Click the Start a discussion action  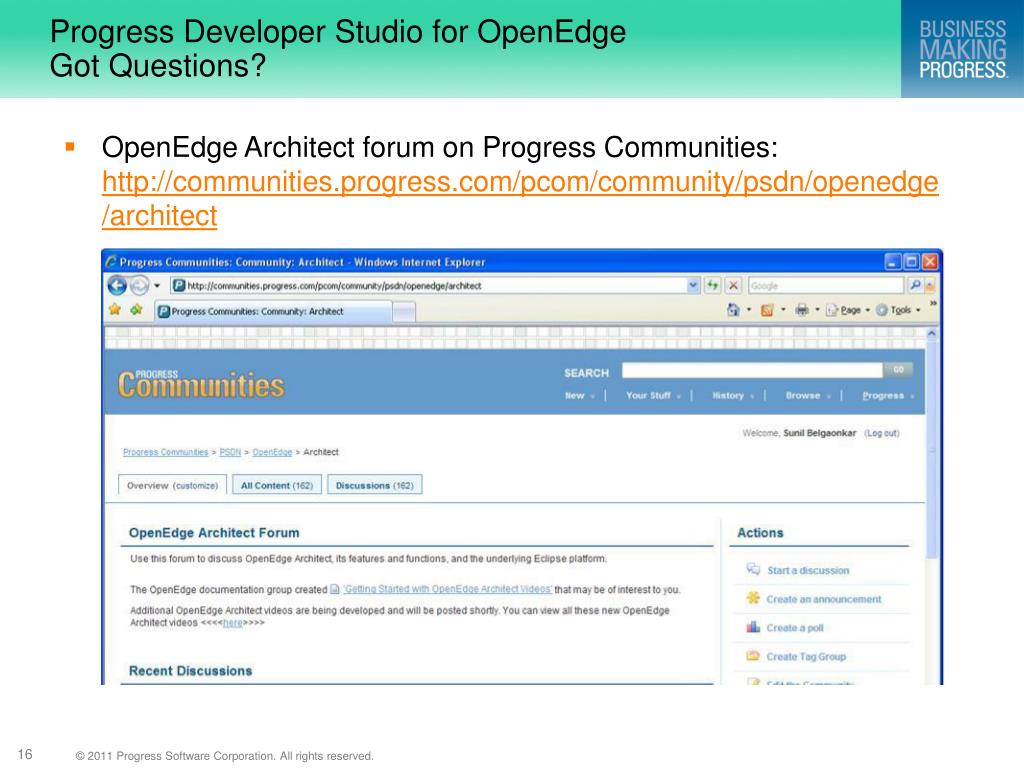[808, 570]
